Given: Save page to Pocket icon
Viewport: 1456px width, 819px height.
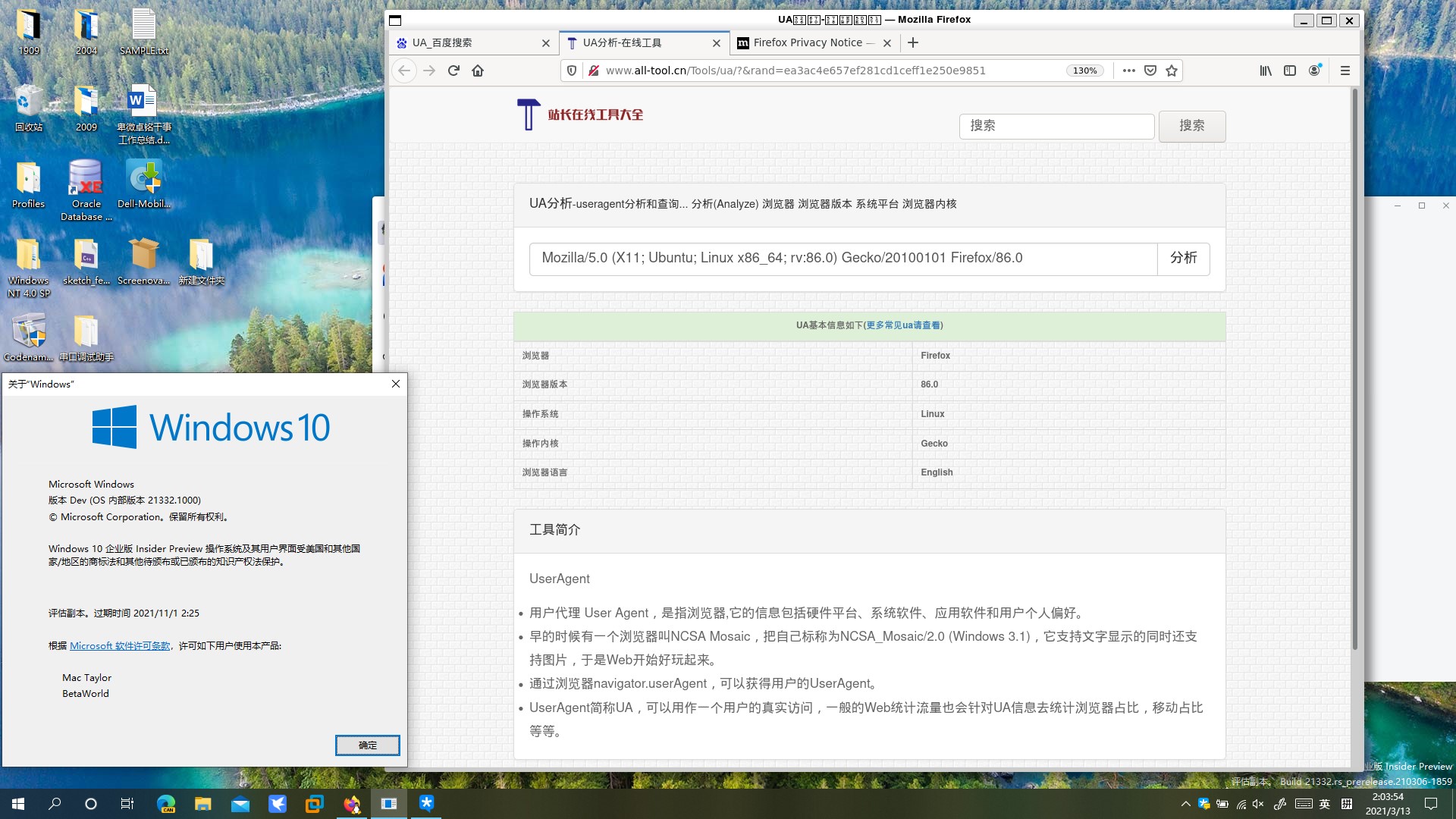Looking at the screenshot, I should (x=1150, y=71).
